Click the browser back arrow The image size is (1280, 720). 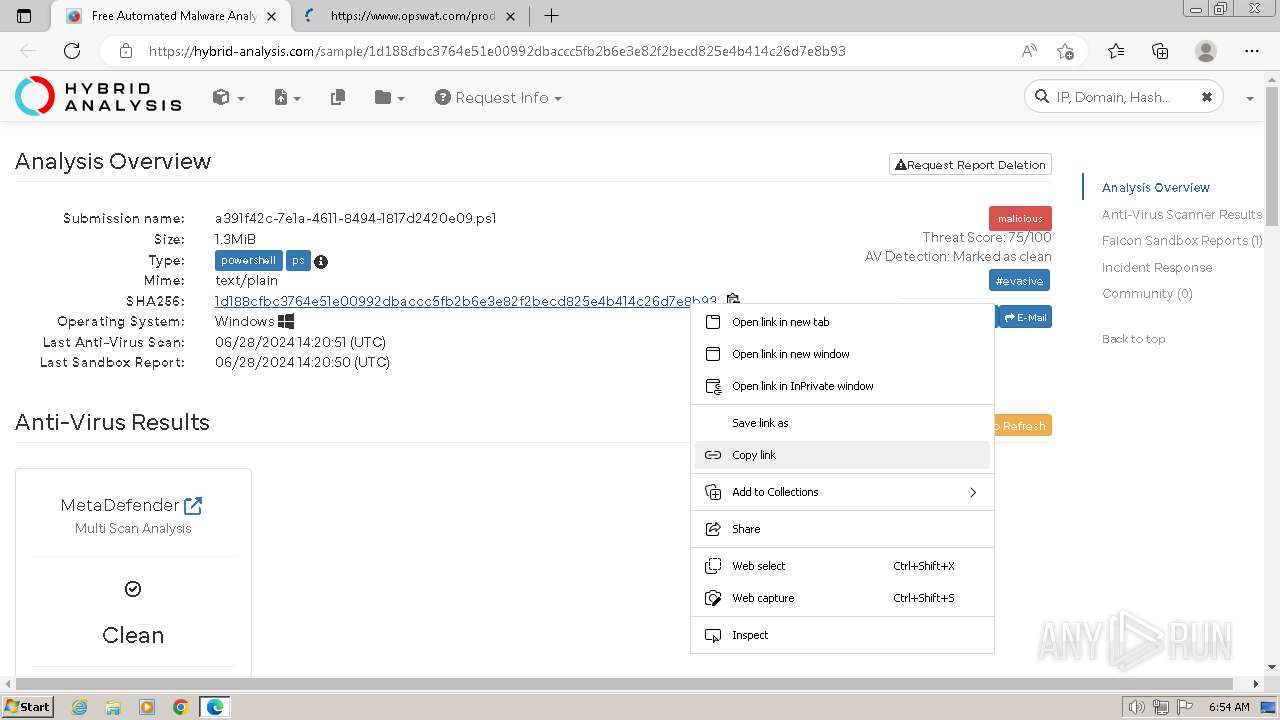(28, 51)
